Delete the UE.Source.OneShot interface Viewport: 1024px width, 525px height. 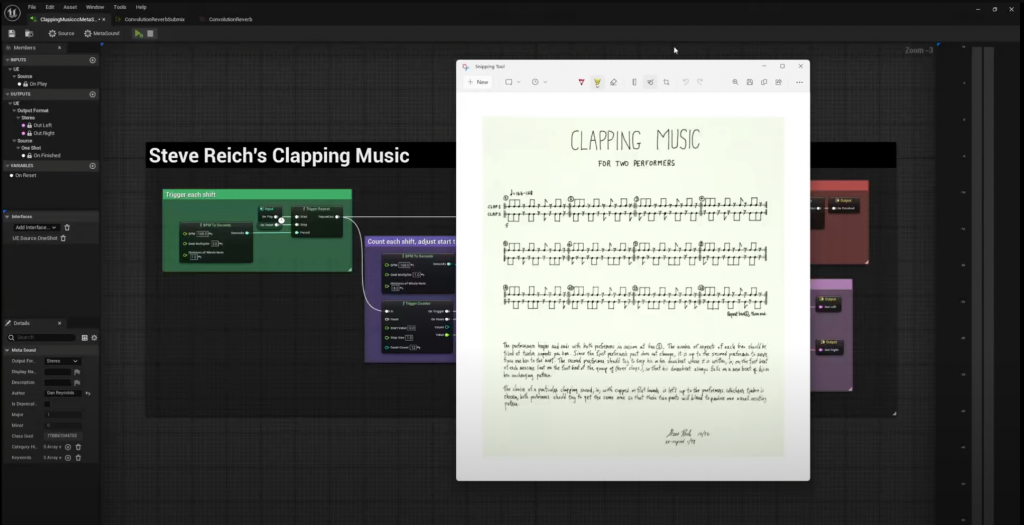tap(63, 238)
